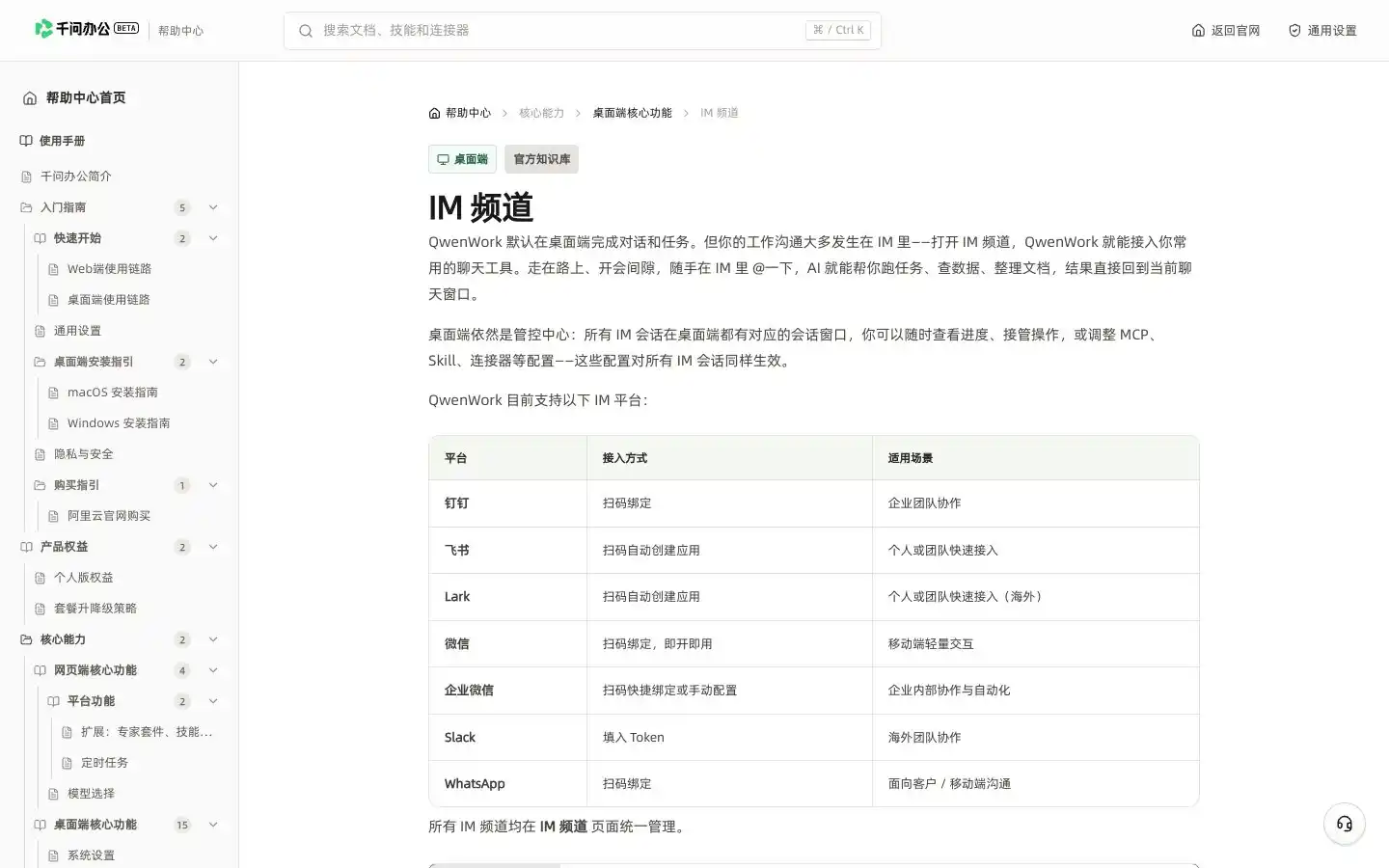The image size is (1389, 868).
Task: Click the folder icon next to 购买指引
Action: tap(40, 485)
